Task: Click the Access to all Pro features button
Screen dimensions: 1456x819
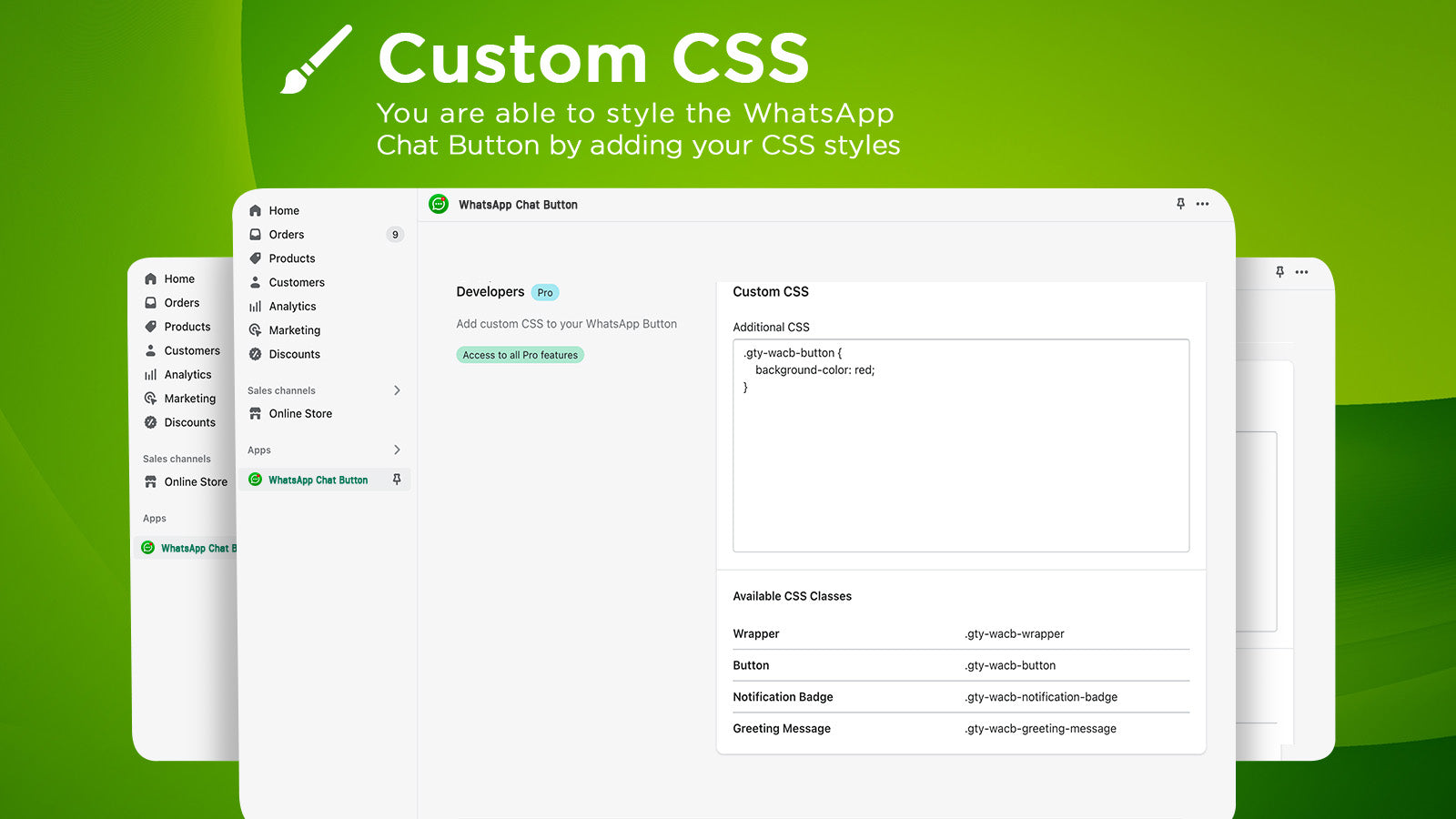Action: (520, 355)
